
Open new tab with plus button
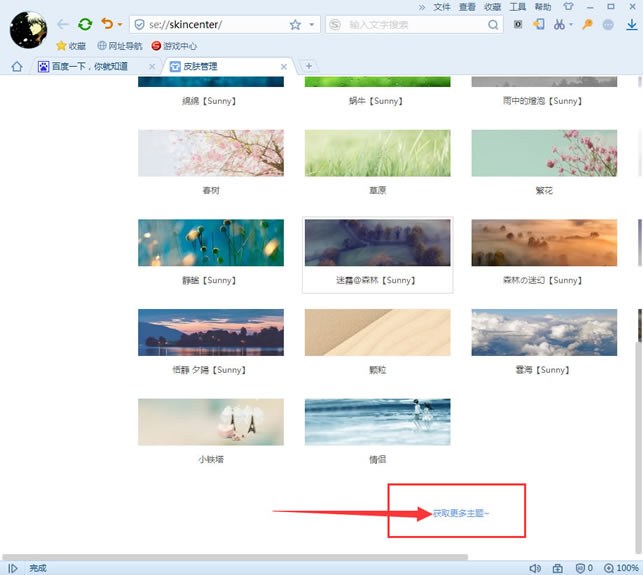309,66
